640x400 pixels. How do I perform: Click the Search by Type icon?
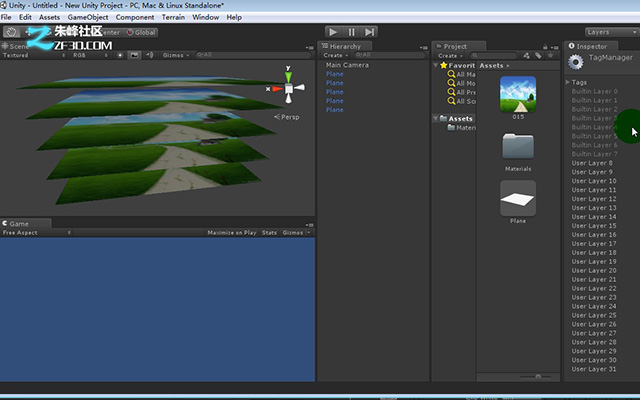click(x=527, y=56)
